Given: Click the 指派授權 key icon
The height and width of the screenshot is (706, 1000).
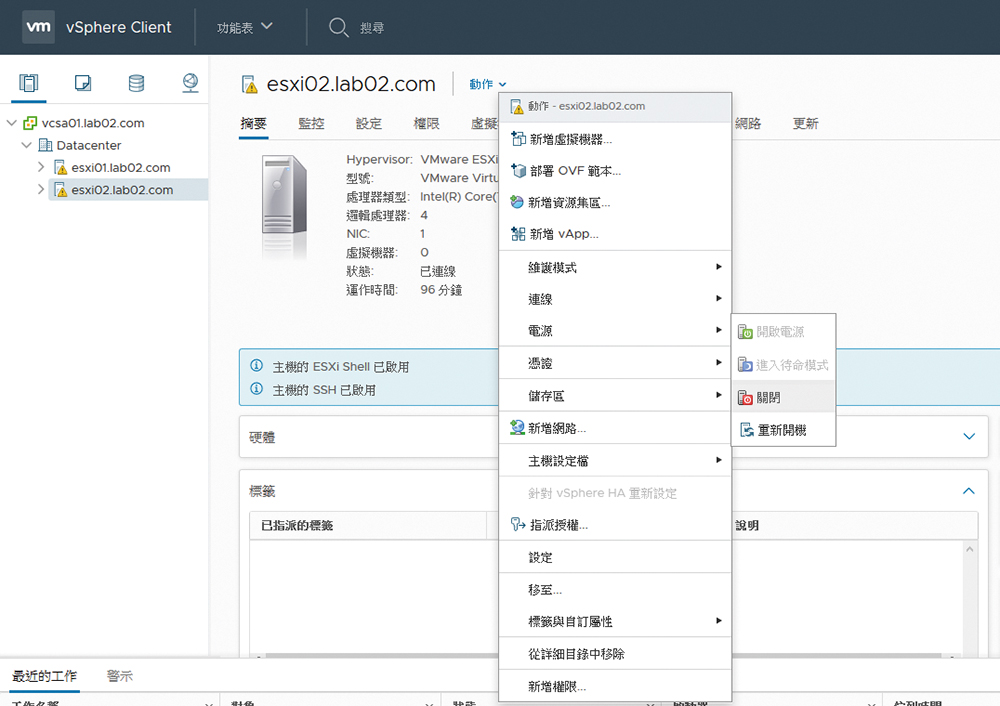Looking at the screenshot, I should pyautogui.click(x=518, y=524).
